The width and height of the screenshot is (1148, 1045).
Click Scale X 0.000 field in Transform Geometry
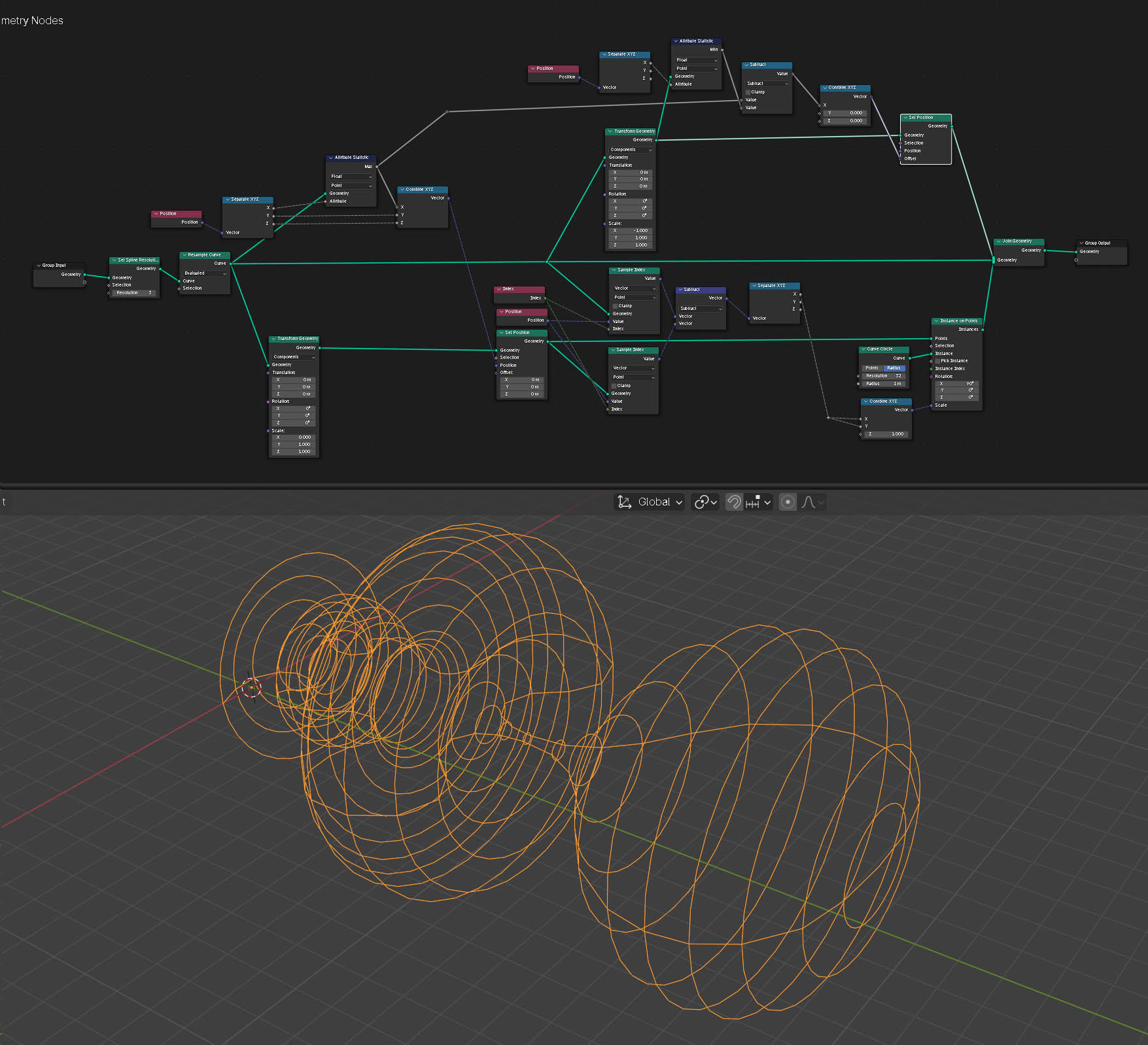point(294,437)
